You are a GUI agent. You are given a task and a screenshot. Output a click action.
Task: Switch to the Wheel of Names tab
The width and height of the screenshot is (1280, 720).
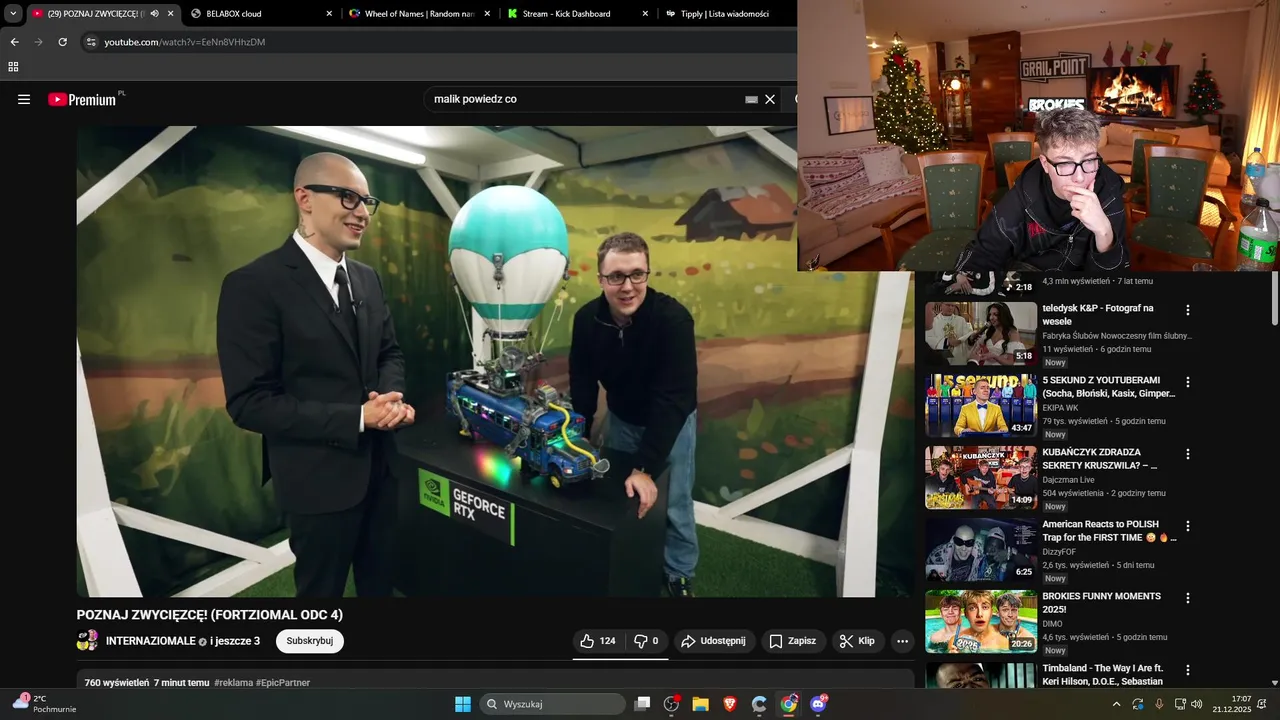(418, 14)
